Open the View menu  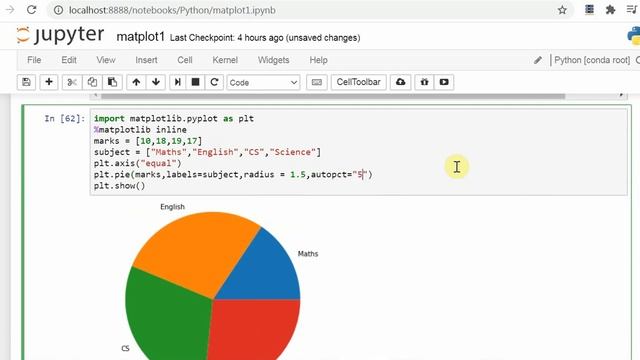point(106,60)
